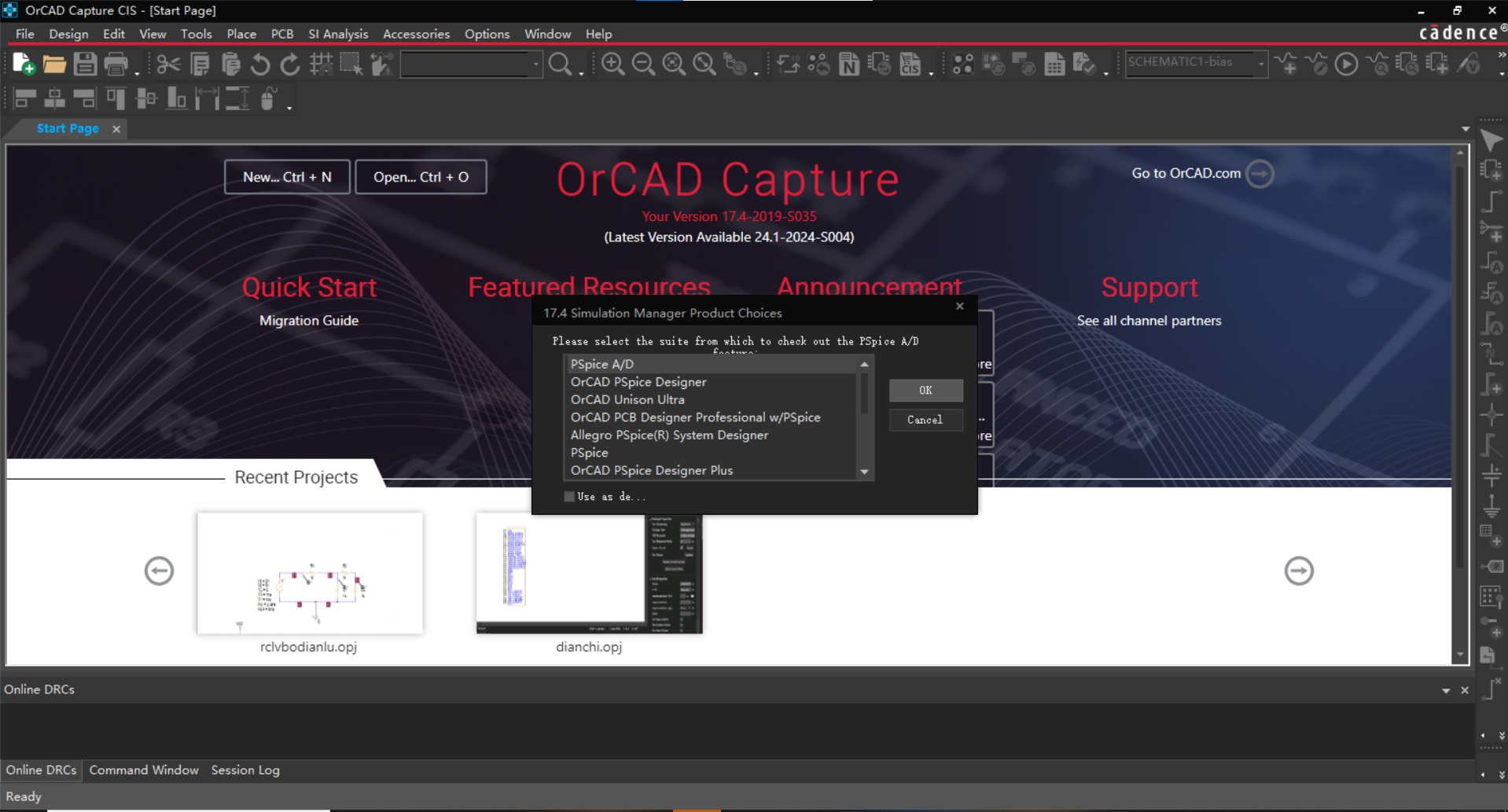The width and height of the screenshot is (1508, 812).
Task: Expand the search magnifier options arrow
Action: coord(581,72)
